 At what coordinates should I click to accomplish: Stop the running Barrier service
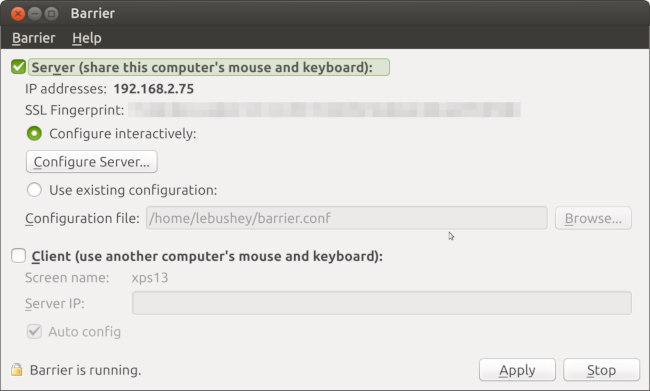(601, 370)
